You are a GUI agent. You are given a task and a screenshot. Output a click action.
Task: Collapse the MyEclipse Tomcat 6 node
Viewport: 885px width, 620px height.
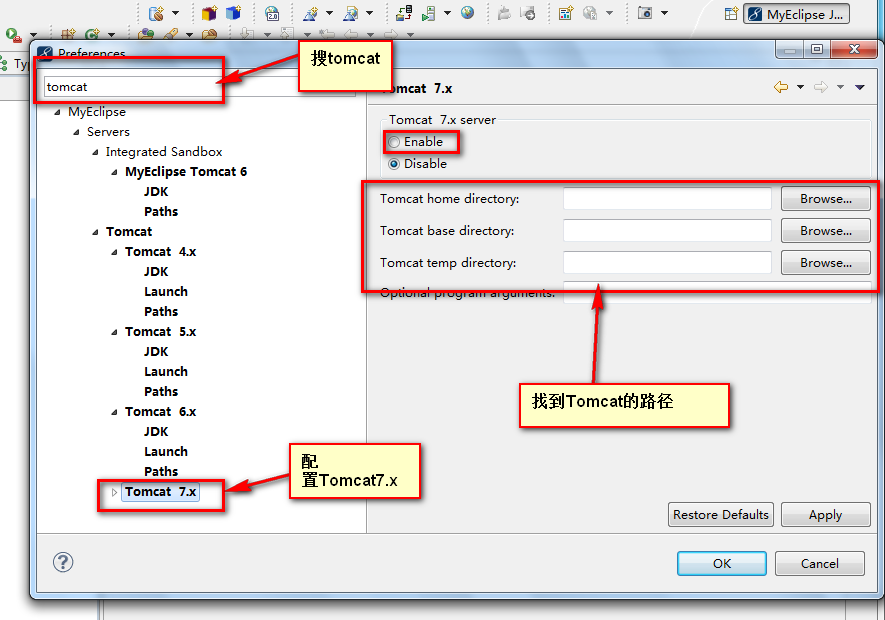(115, 172)
